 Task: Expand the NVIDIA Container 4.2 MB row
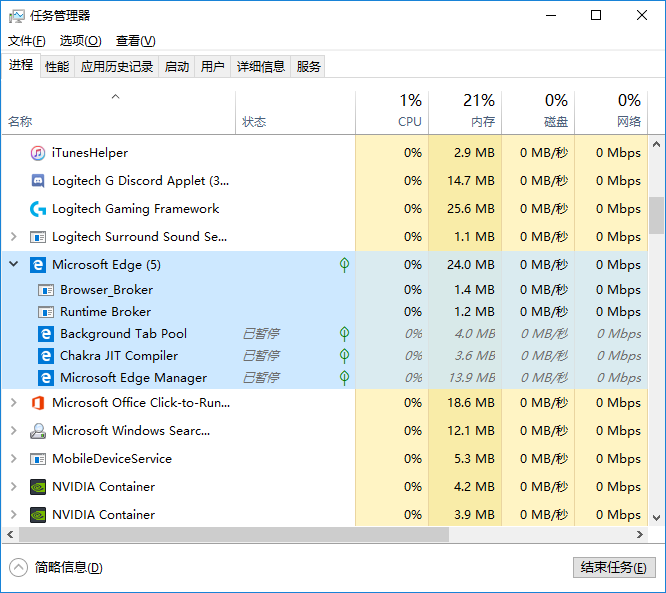pos(14,487)
